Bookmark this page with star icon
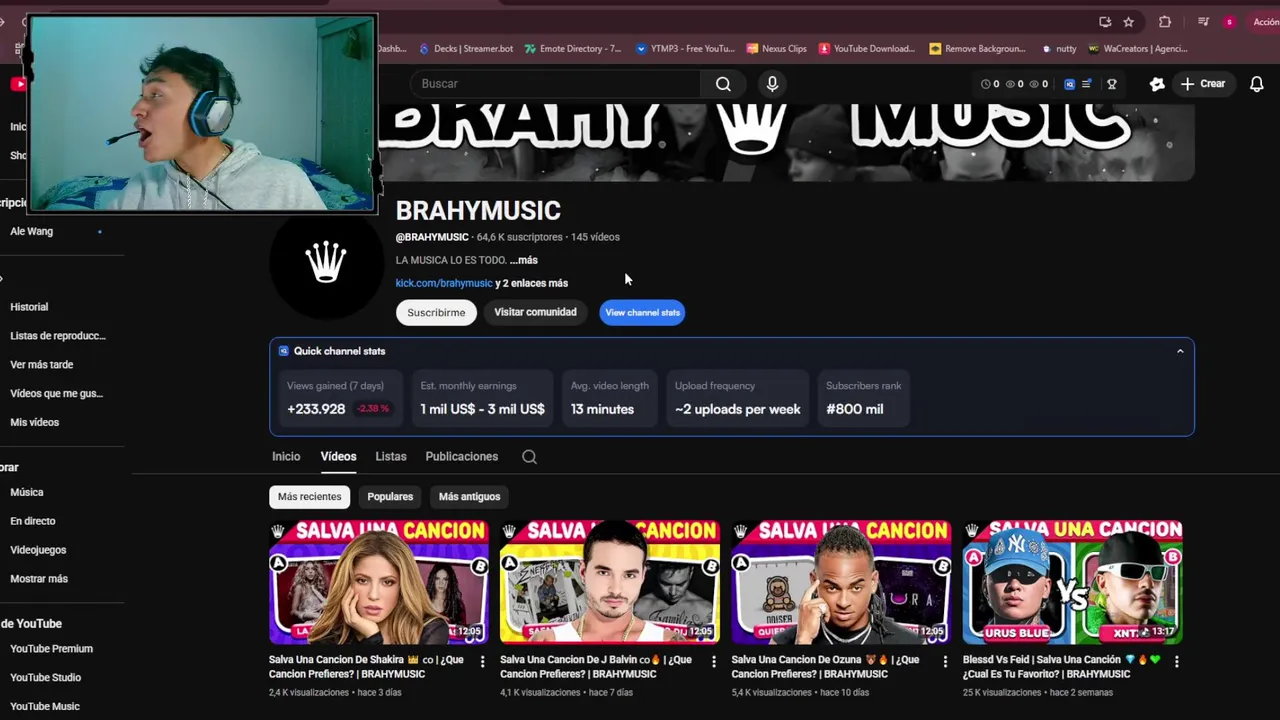Screen dimensions: 1280x720 pos(1128,22)
